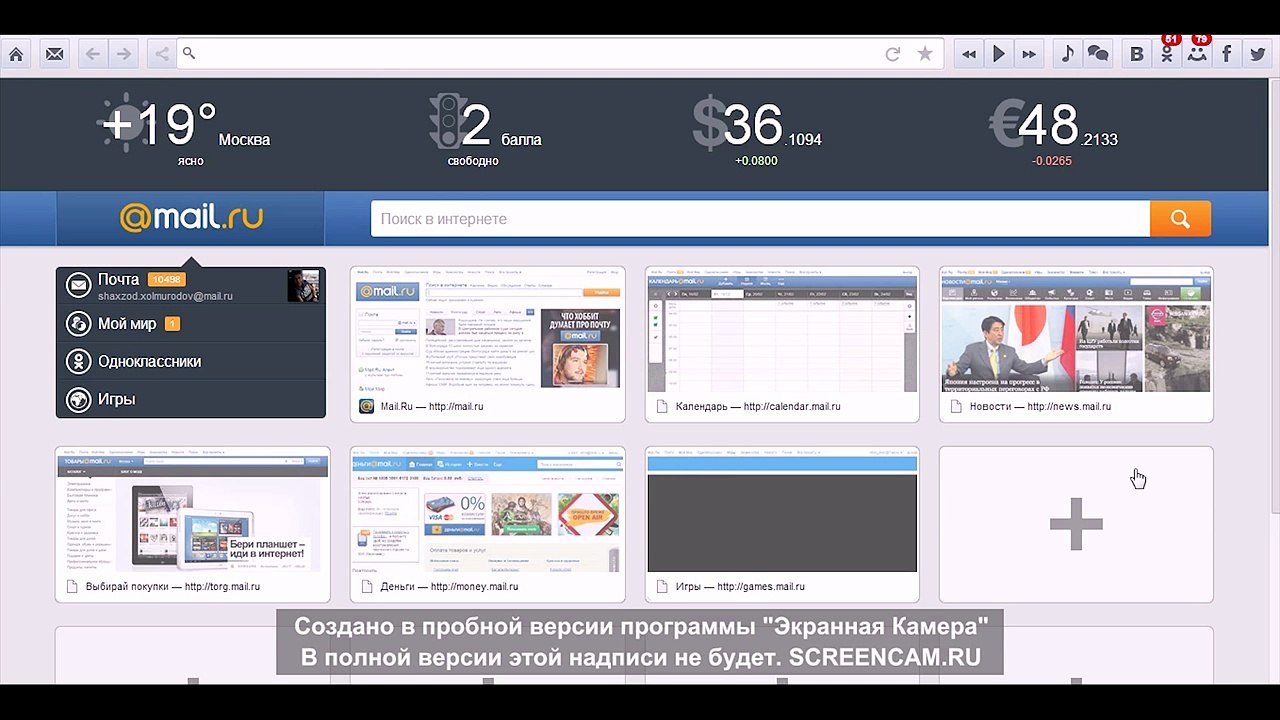Add a new site with the plus tile
The image size is (1280, 720).
pyautogui.click(x=1076, y=524)
